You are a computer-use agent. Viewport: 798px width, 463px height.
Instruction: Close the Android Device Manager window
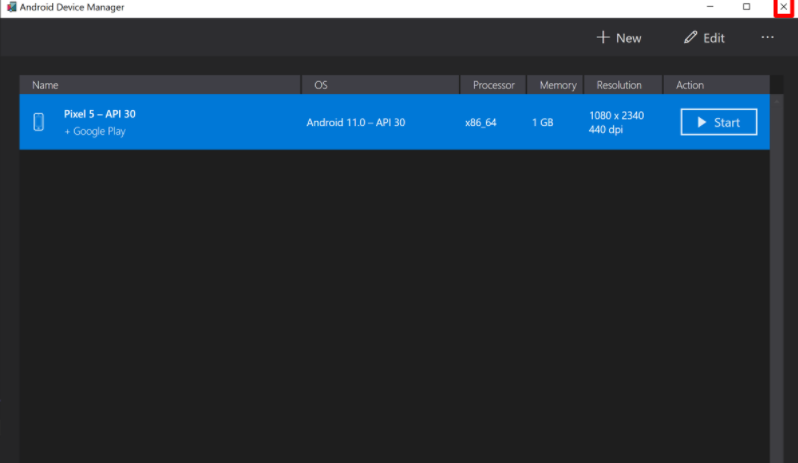coord(783,7)
